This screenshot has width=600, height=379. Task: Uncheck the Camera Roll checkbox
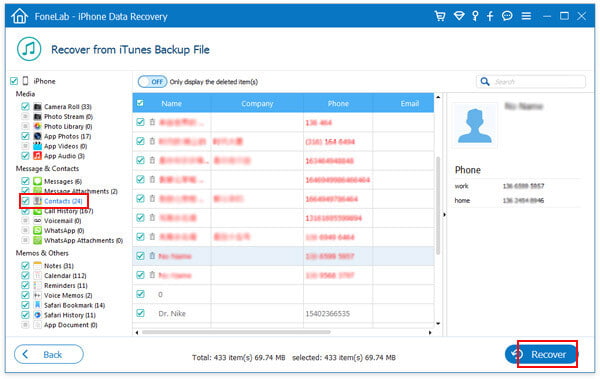pyautogui.click(x=25, y=106)
